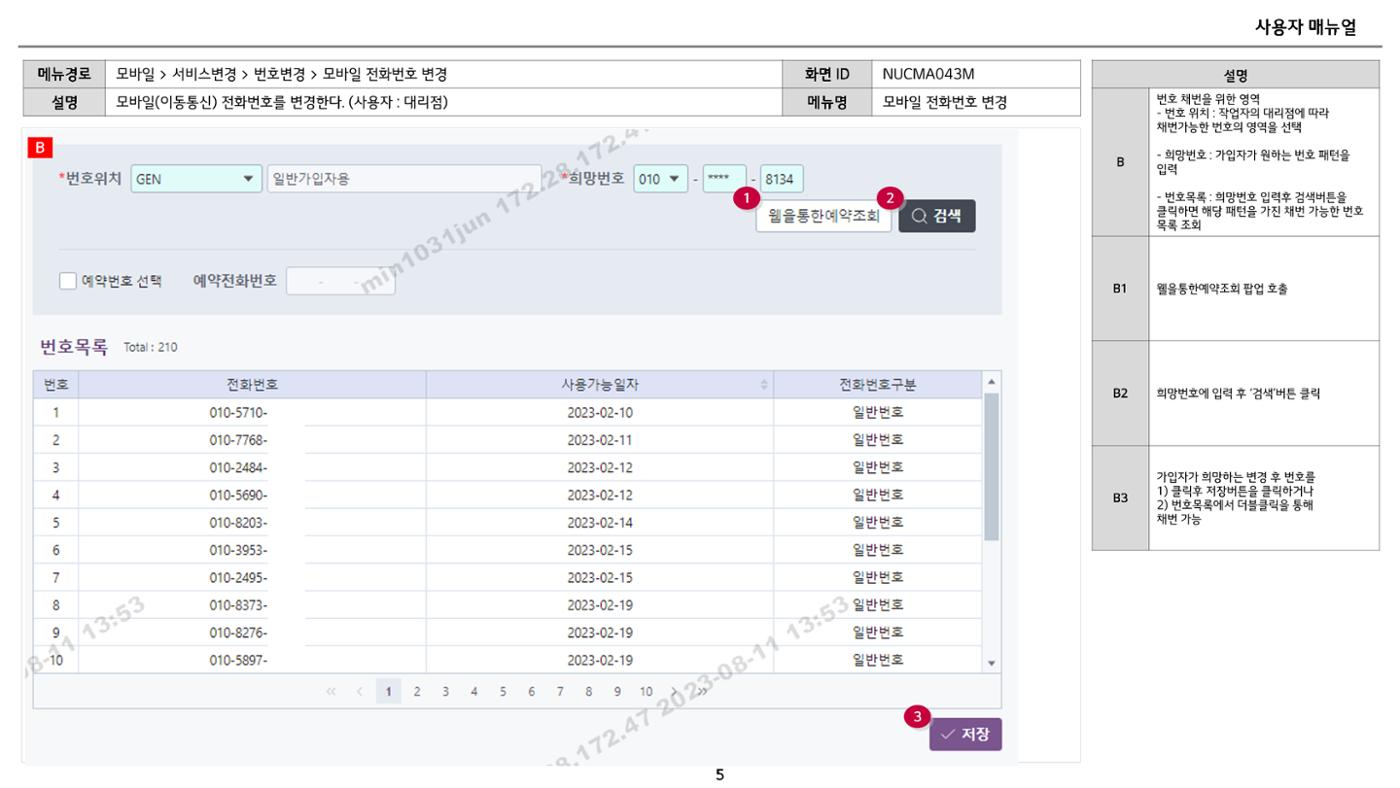
Task: Click the 검색 search button
Action: click(x=936, y=216)
